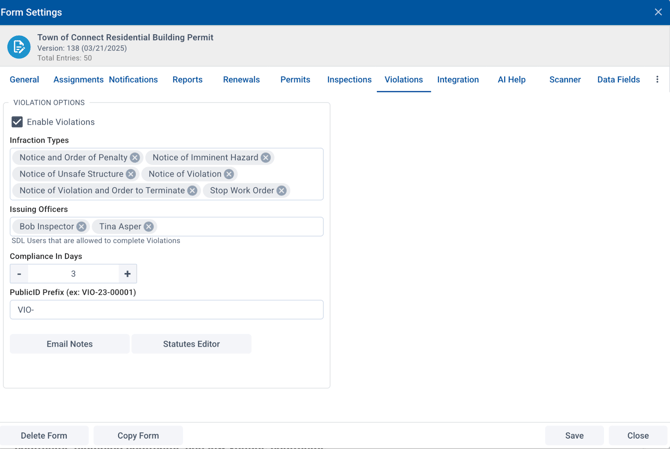Switch to the Inspections tab
The width and height of the screenshot is (670, 449).
coord(349,80)
